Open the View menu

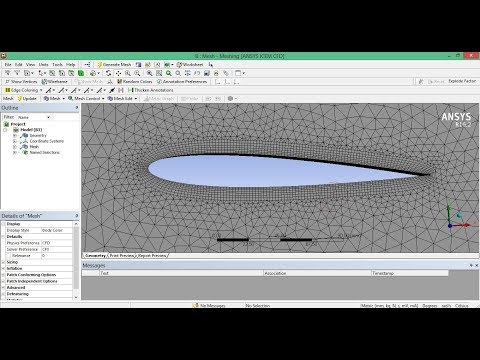tap(30, 65)
